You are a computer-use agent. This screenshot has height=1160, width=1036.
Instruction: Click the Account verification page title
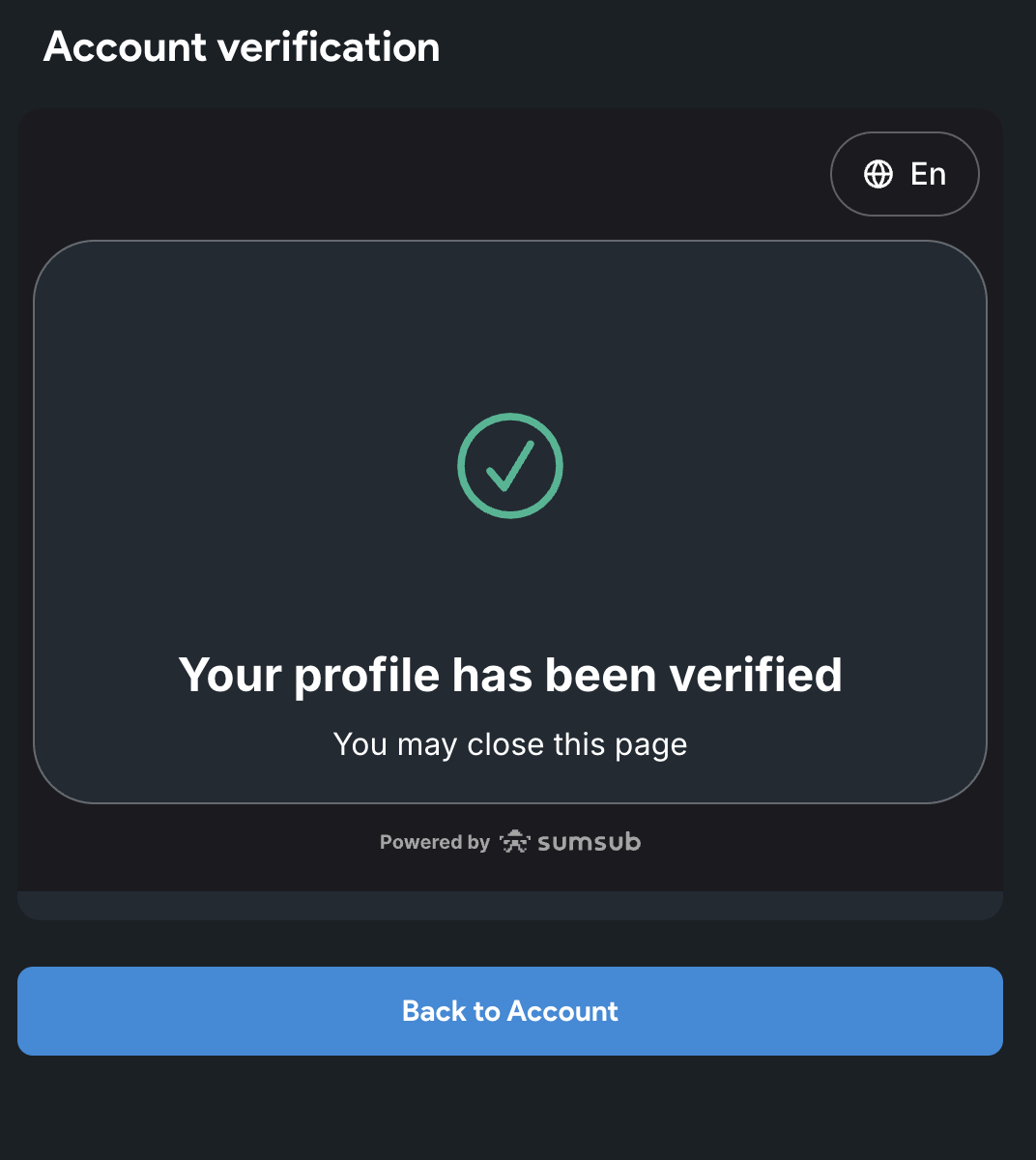242,46
